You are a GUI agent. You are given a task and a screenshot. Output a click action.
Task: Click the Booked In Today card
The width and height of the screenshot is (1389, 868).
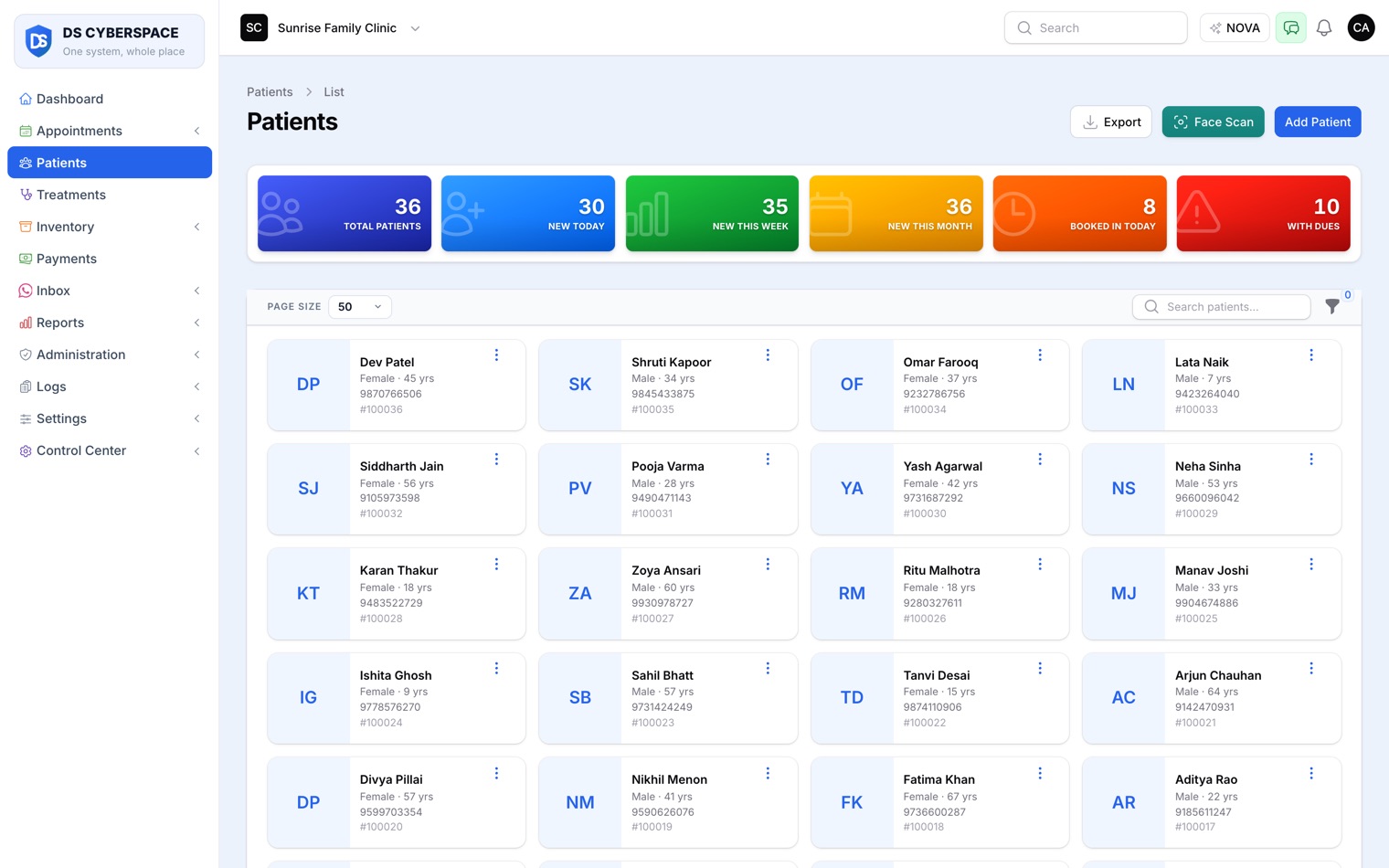point(1079,213)
